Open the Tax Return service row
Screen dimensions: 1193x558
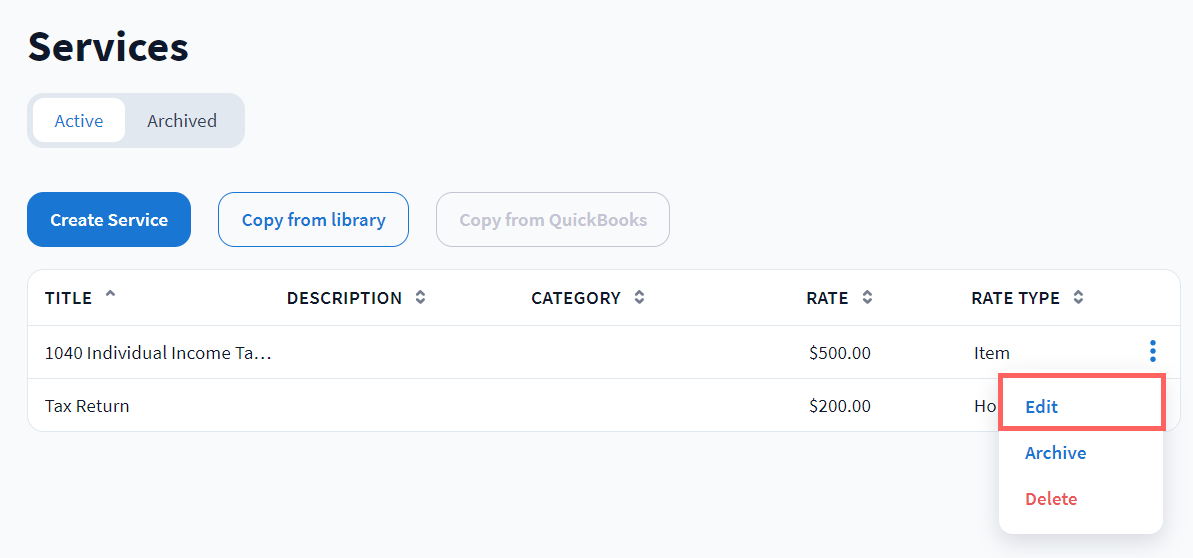(87, 406)
